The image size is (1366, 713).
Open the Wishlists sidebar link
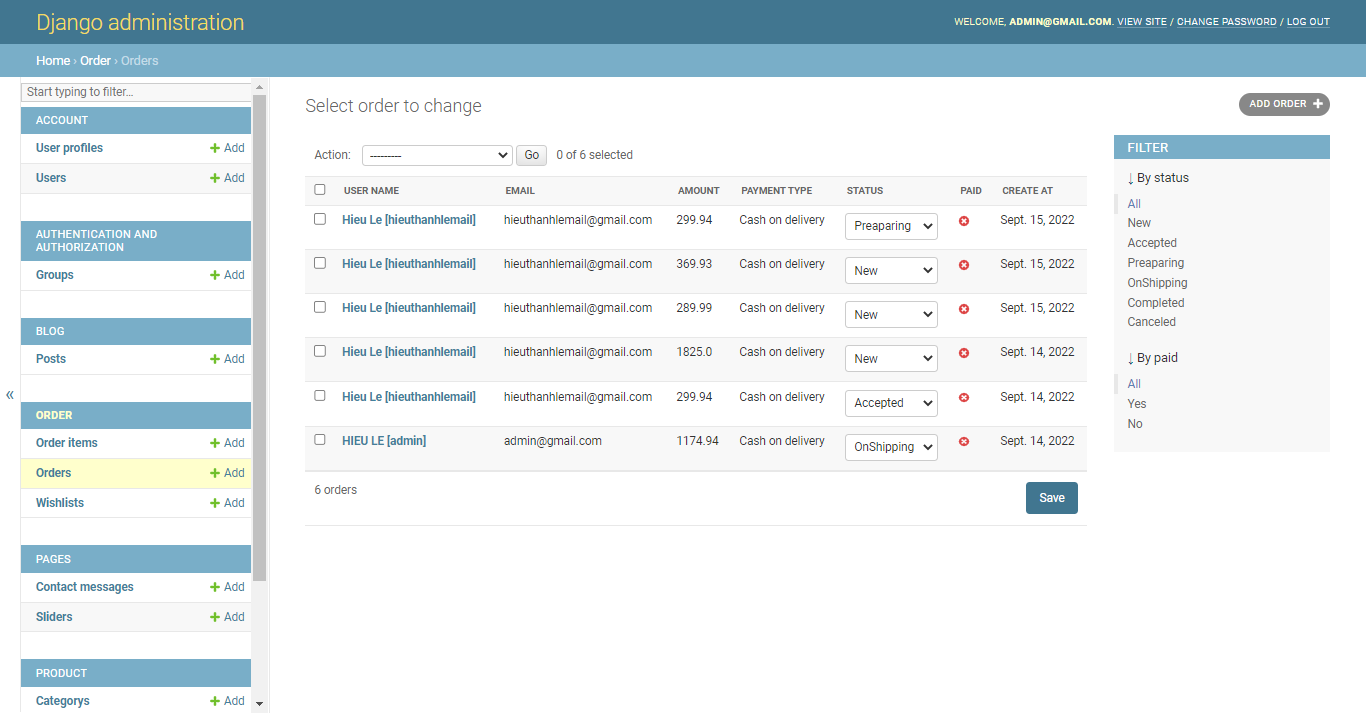(60, 503)
